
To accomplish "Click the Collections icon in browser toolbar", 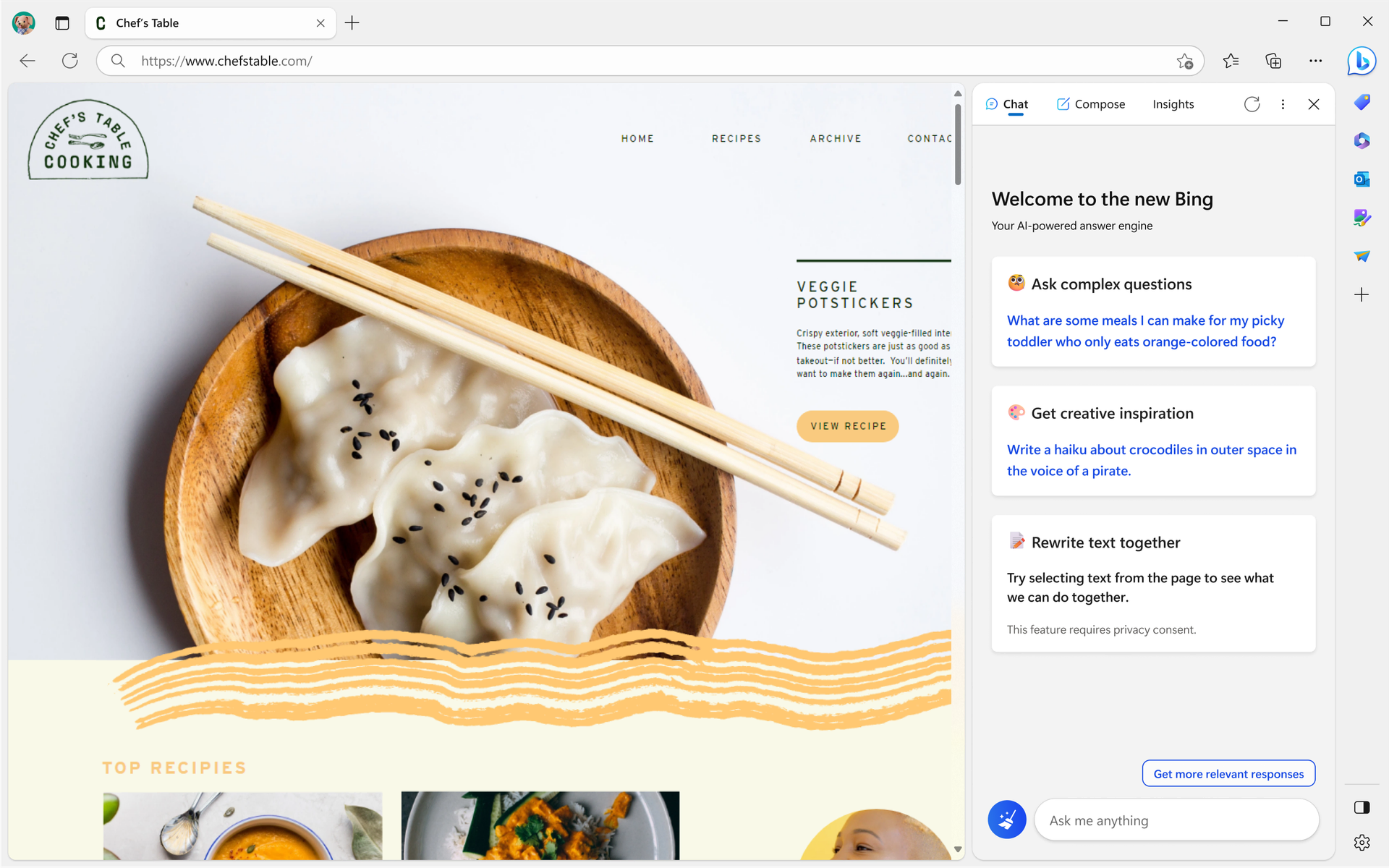I will (x=1273, y=61).
